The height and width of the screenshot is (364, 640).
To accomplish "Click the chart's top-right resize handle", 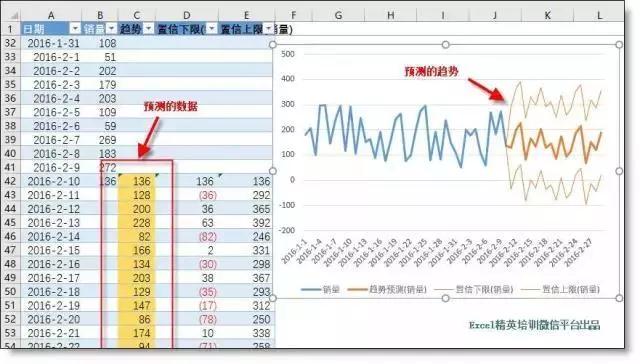I will point(619,44).
